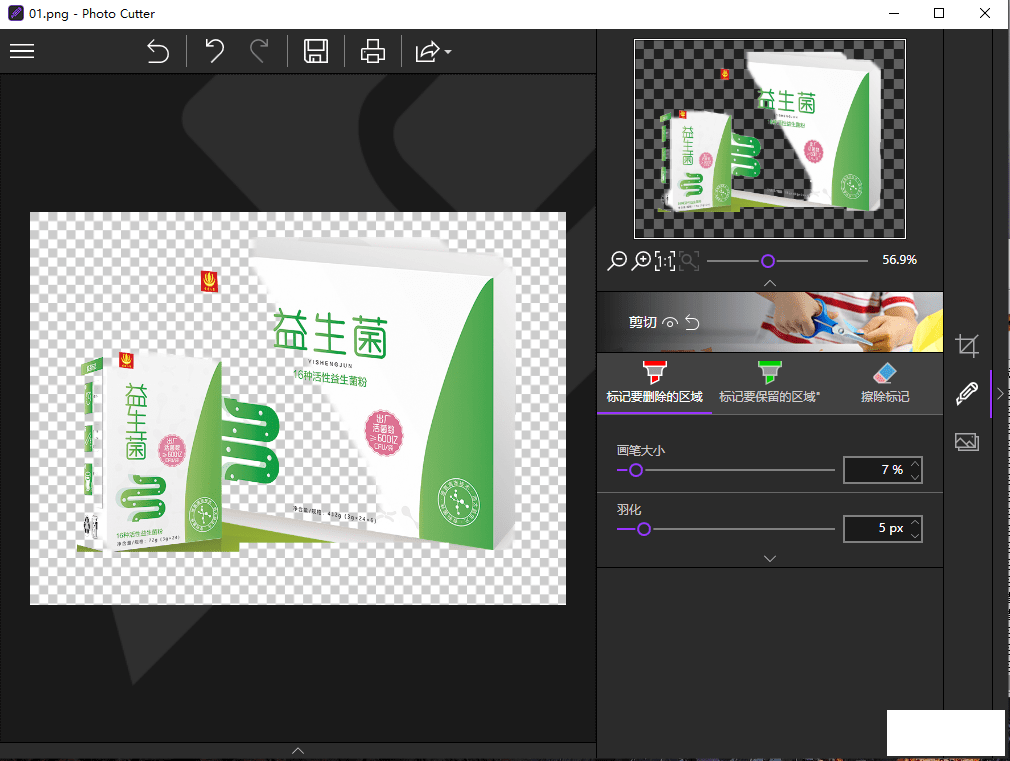Print the image

(372, 52)
